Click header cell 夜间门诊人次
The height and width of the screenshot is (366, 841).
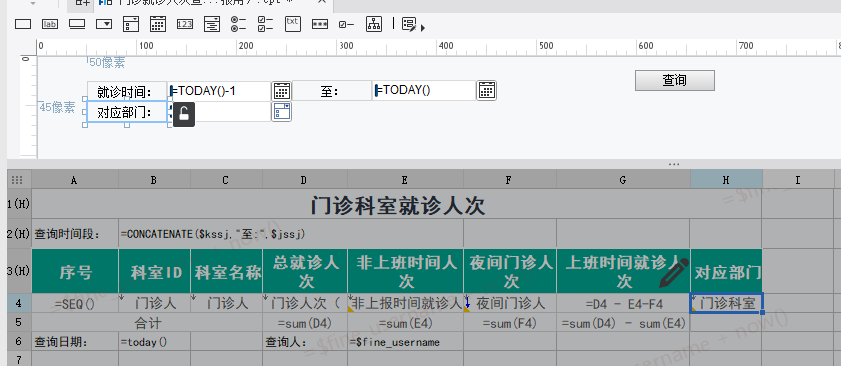pos(510,272)
